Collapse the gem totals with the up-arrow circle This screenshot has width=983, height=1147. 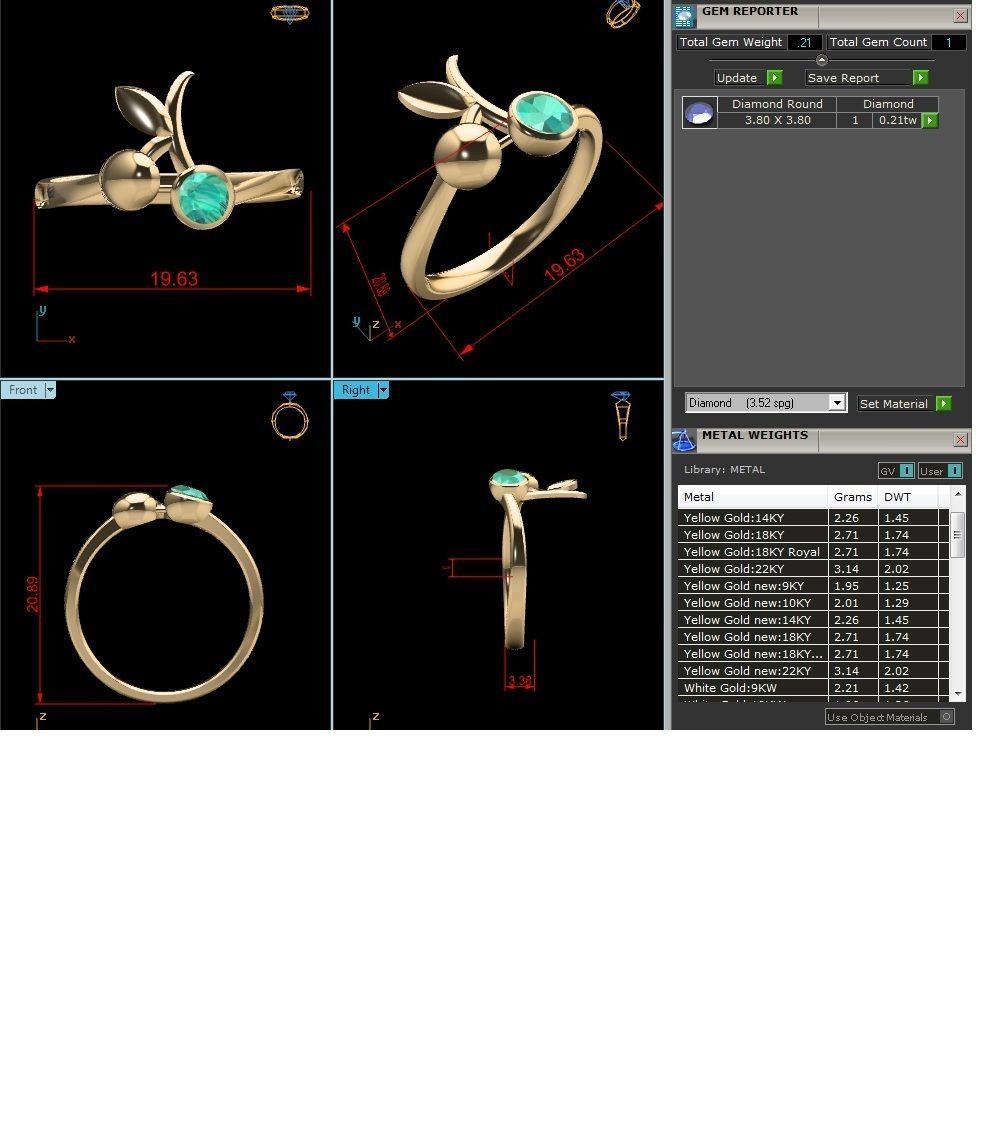(x=821, y=60)
